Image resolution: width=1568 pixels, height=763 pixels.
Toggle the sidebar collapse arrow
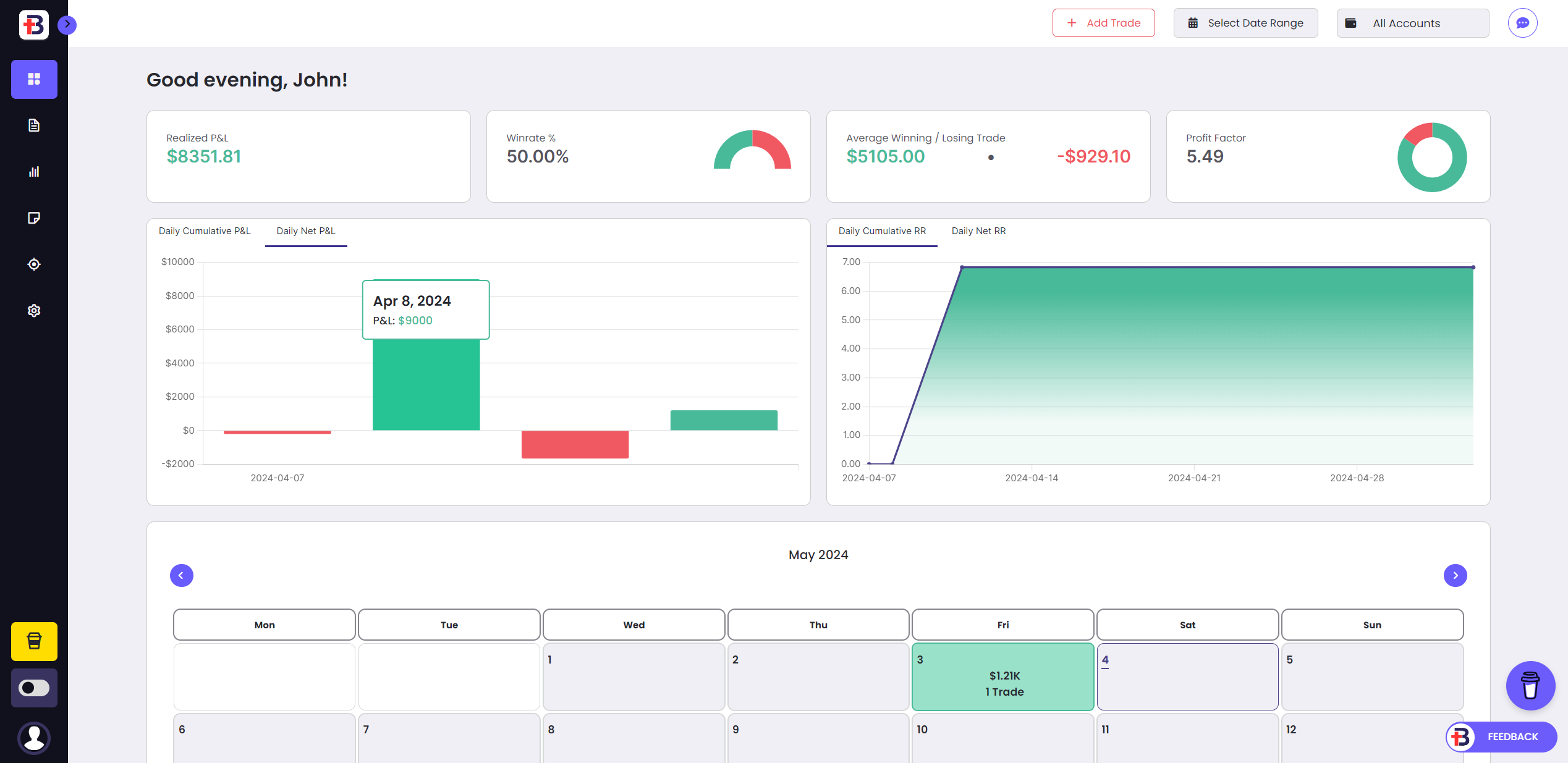coord(67,24)
